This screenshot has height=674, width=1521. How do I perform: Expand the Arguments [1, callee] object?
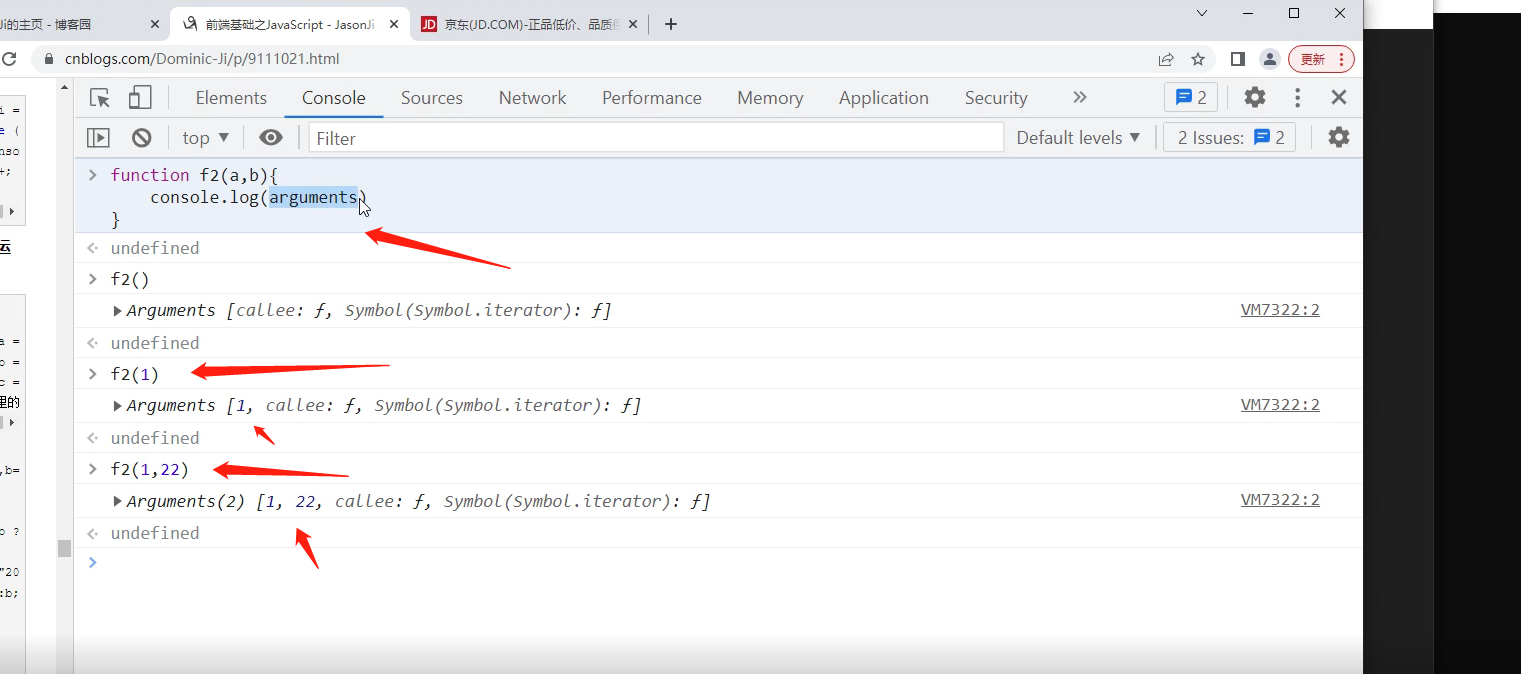click(x=118, y=405)
